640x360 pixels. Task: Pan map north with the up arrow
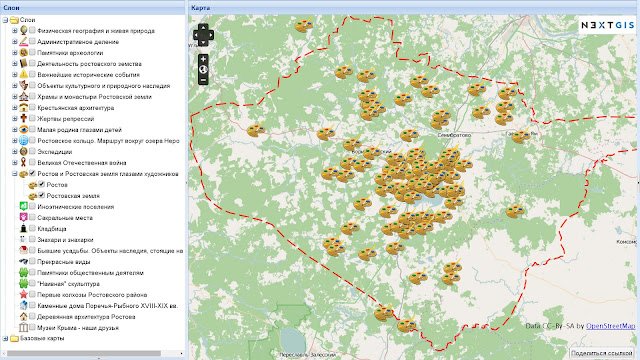(x=203, y=27)
